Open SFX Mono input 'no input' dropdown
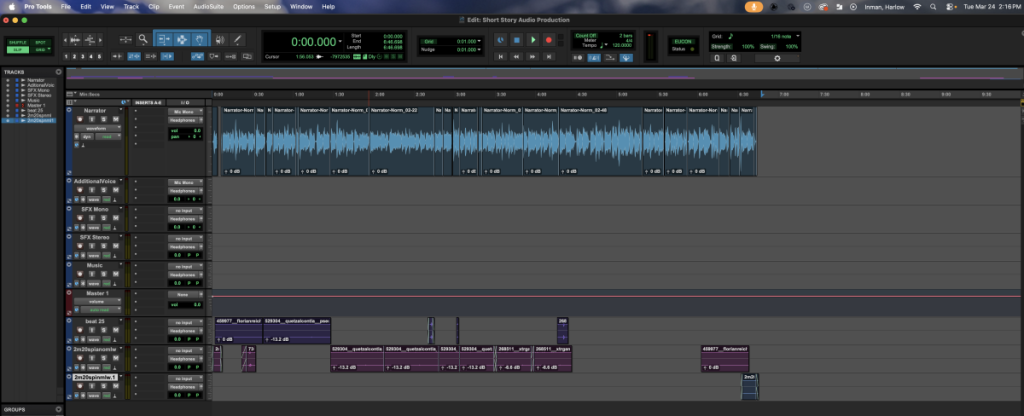This screenshot has width=1024, height=416. [x=185, y=210]
